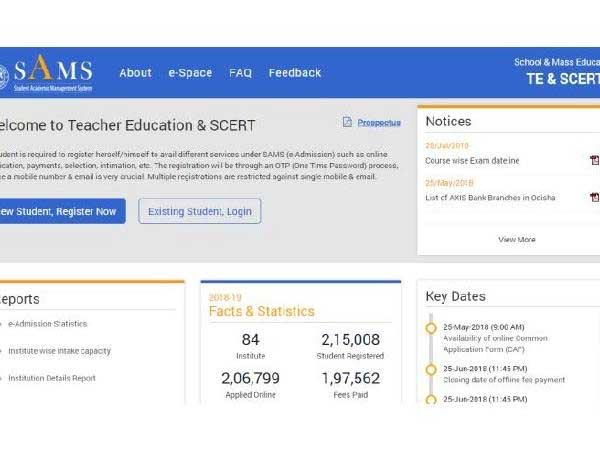Open the Feedback menu item
The width and height of the screenshot is (600, 450).
click(x=295, y=73)
